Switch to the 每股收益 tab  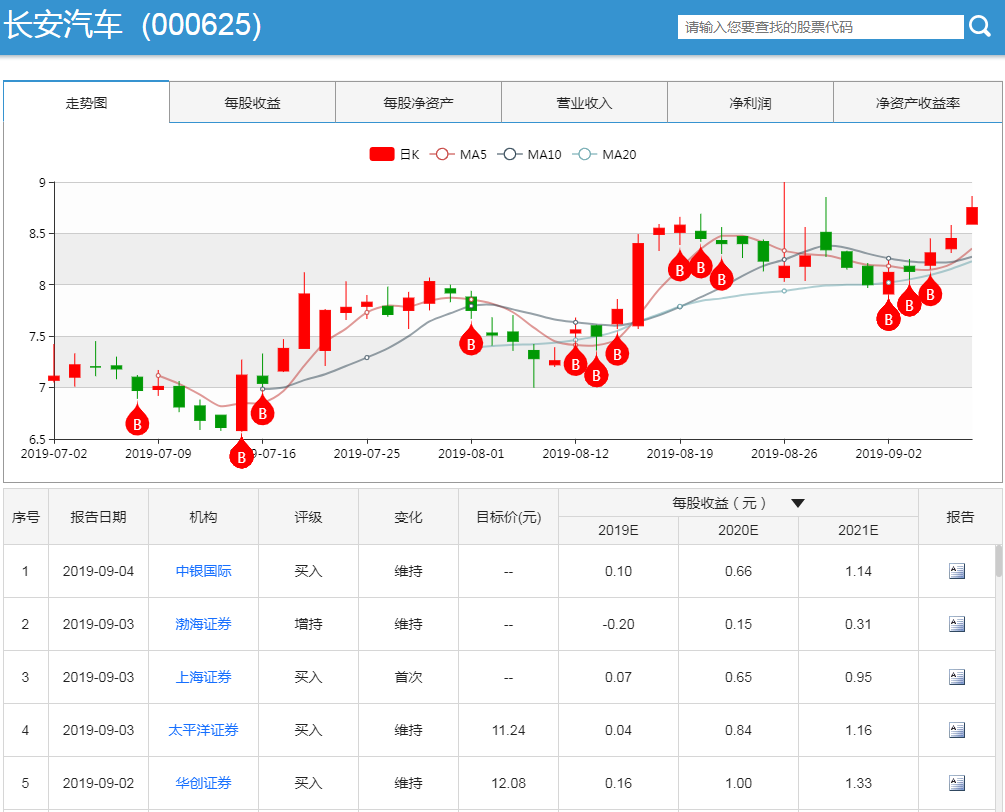click(253, 102)
